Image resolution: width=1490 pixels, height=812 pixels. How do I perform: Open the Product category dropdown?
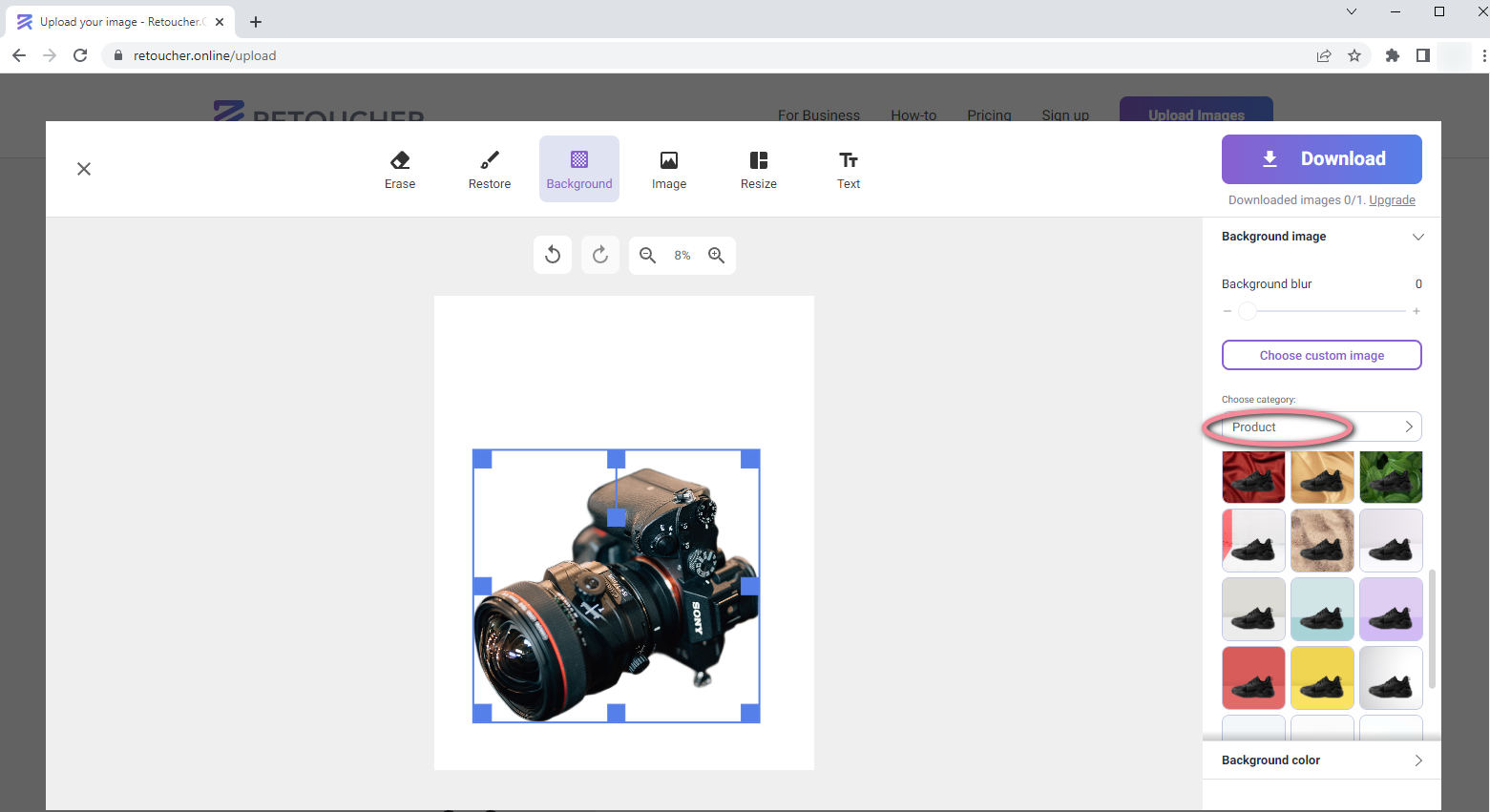pyautogui.click(x=1321, y=427)
